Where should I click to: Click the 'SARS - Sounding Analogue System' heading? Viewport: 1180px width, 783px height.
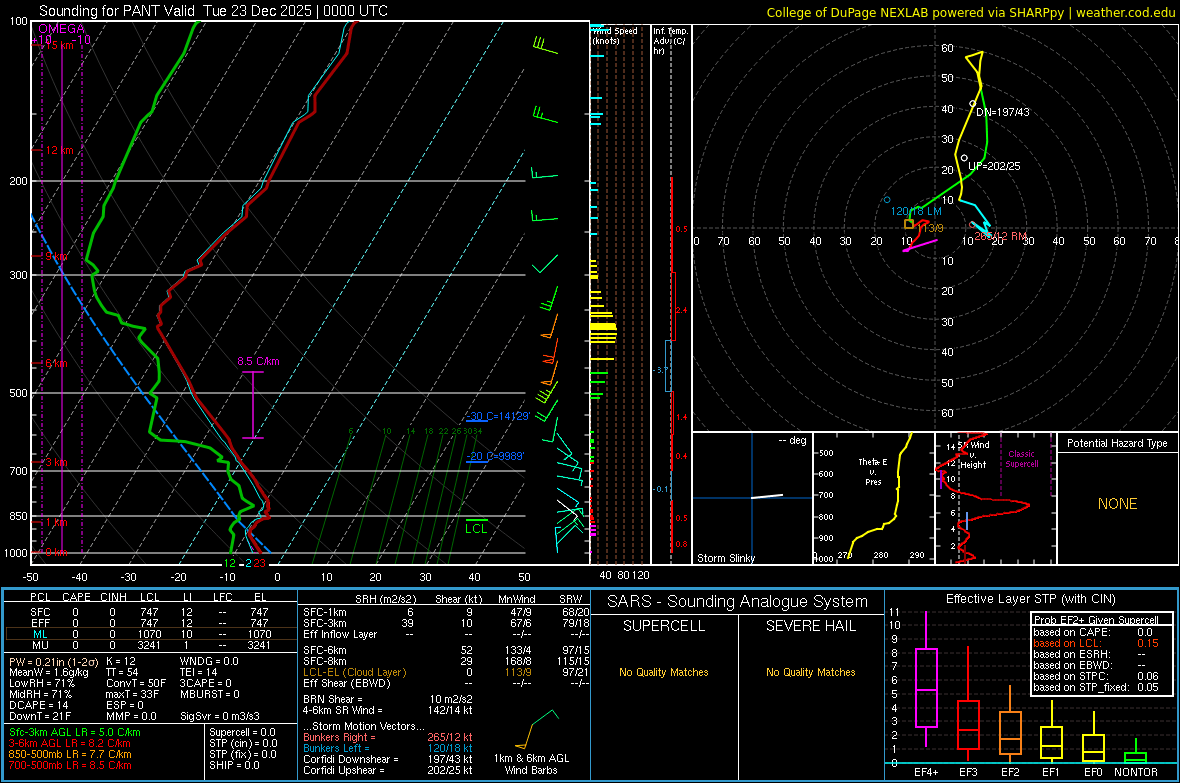point(738,602)
